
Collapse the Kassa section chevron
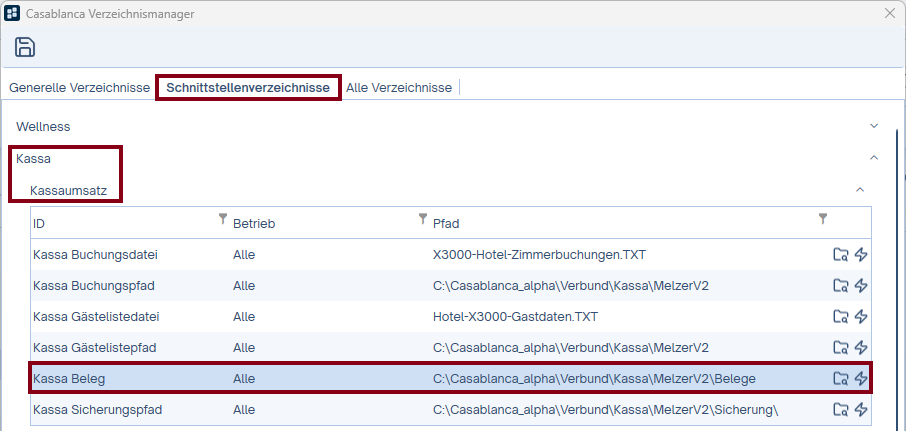coord(874,157)
